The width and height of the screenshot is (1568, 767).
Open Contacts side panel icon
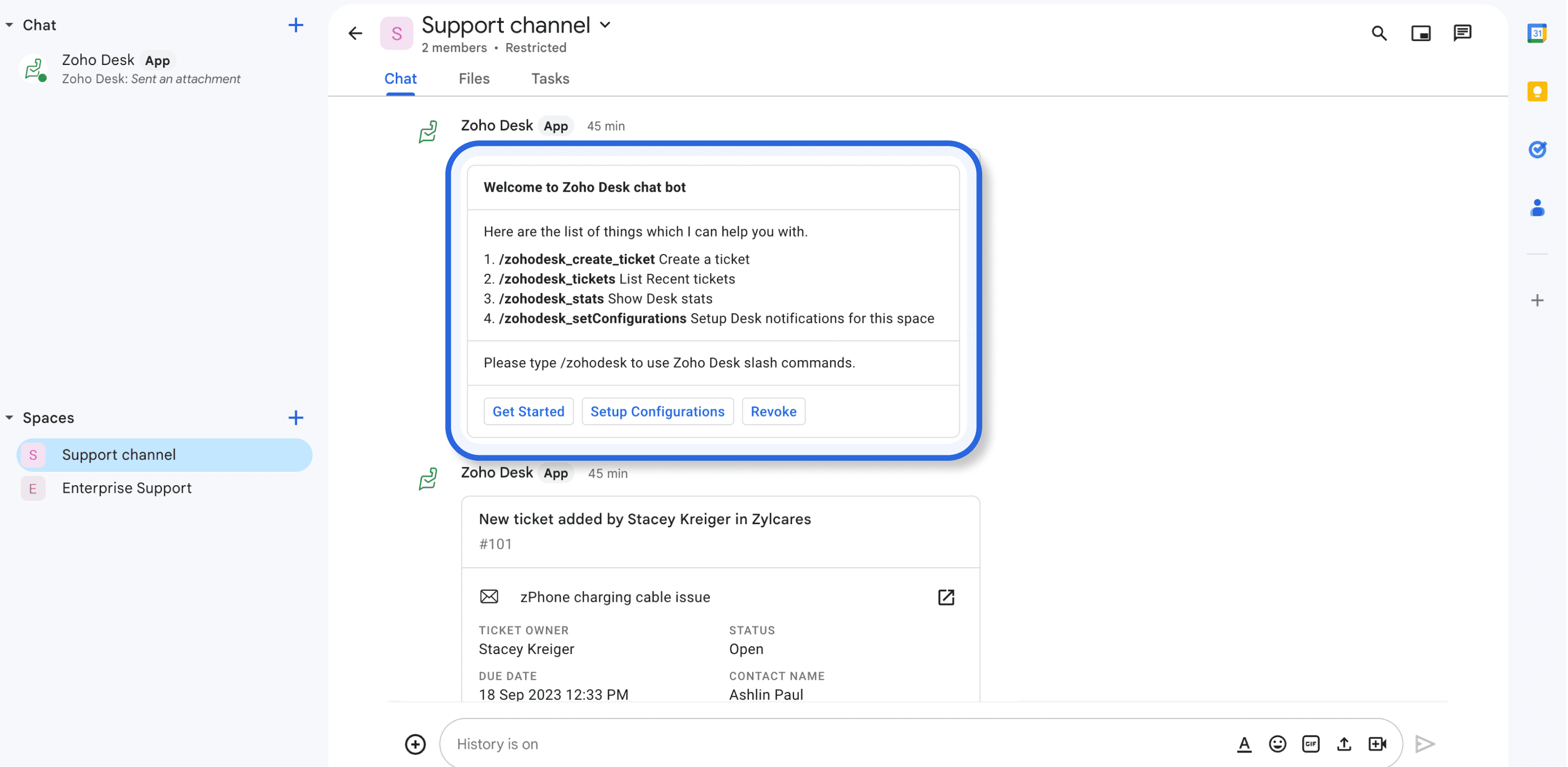1537,208
